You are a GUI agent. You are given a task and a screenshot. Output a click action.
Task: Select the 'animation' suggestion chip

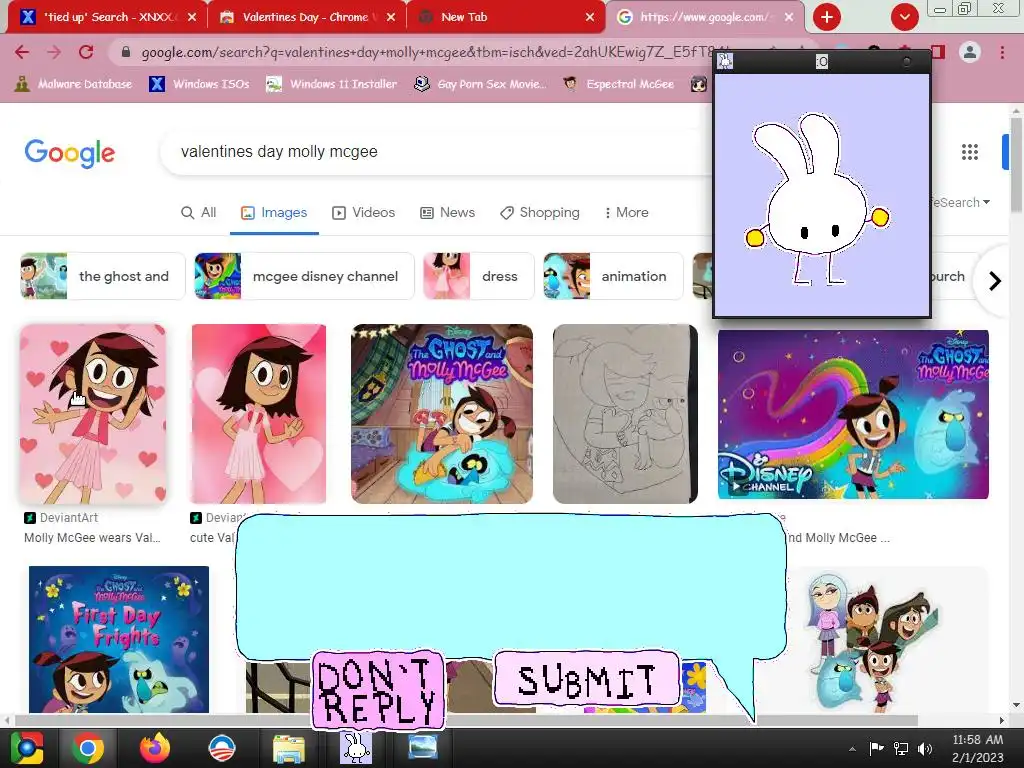coord(613,276)
